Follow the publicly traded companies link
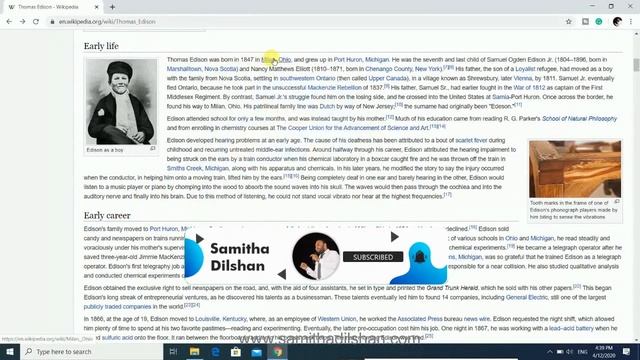 pyautogui.click(x=117, y=307)
